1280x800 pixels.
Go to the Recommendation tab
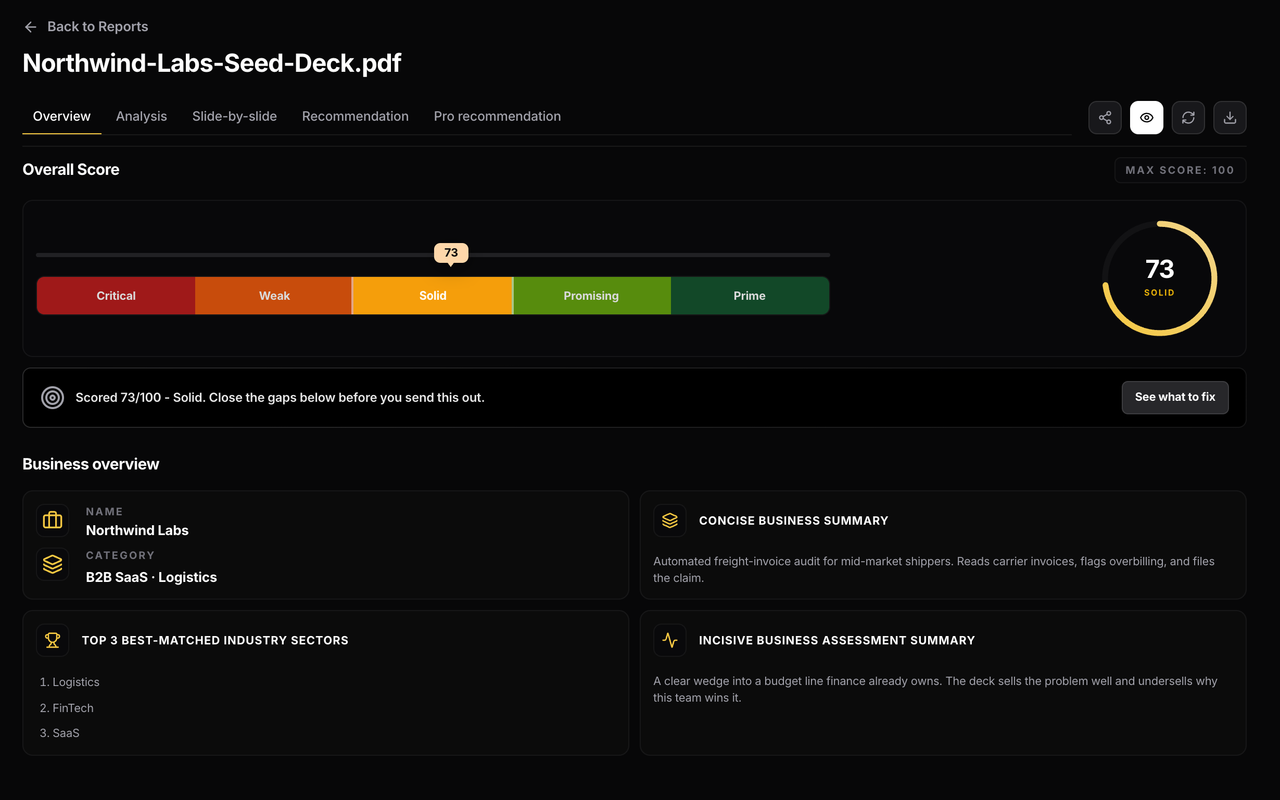pos(355,116)
